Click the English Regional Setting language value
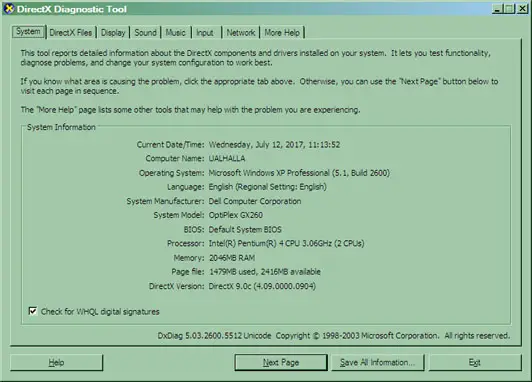The image size is (532, 382). [267, 187]
